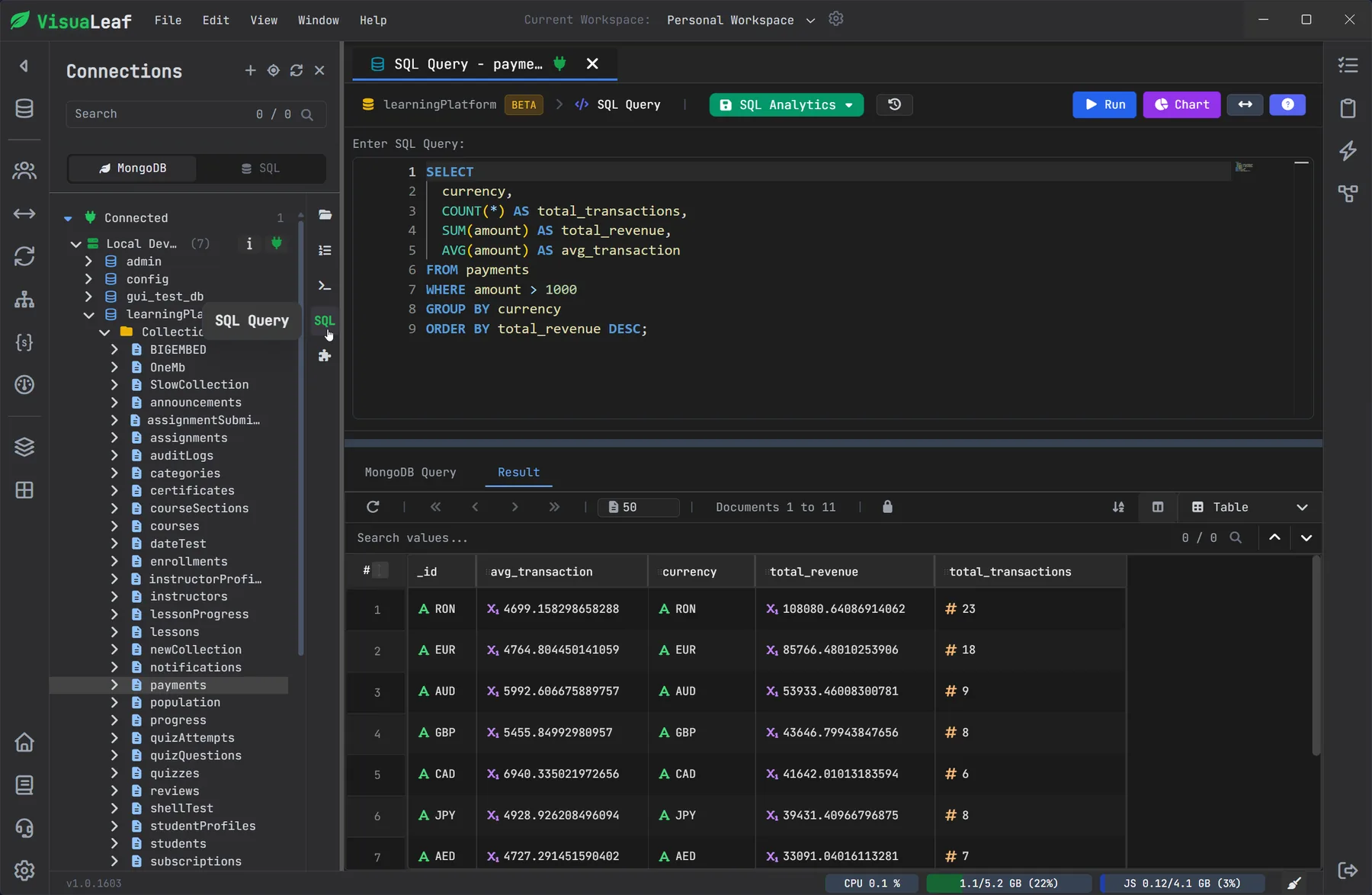Click learningPlatform breadcrumb
The width and height of the screenshot is (1372, 895).
440,104
